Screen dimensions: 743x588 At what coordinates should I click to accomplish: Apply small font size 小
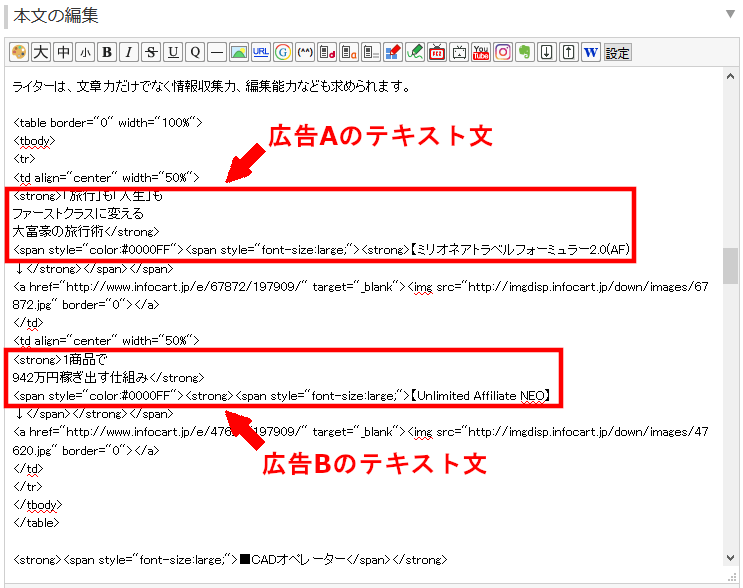(85, 52)
